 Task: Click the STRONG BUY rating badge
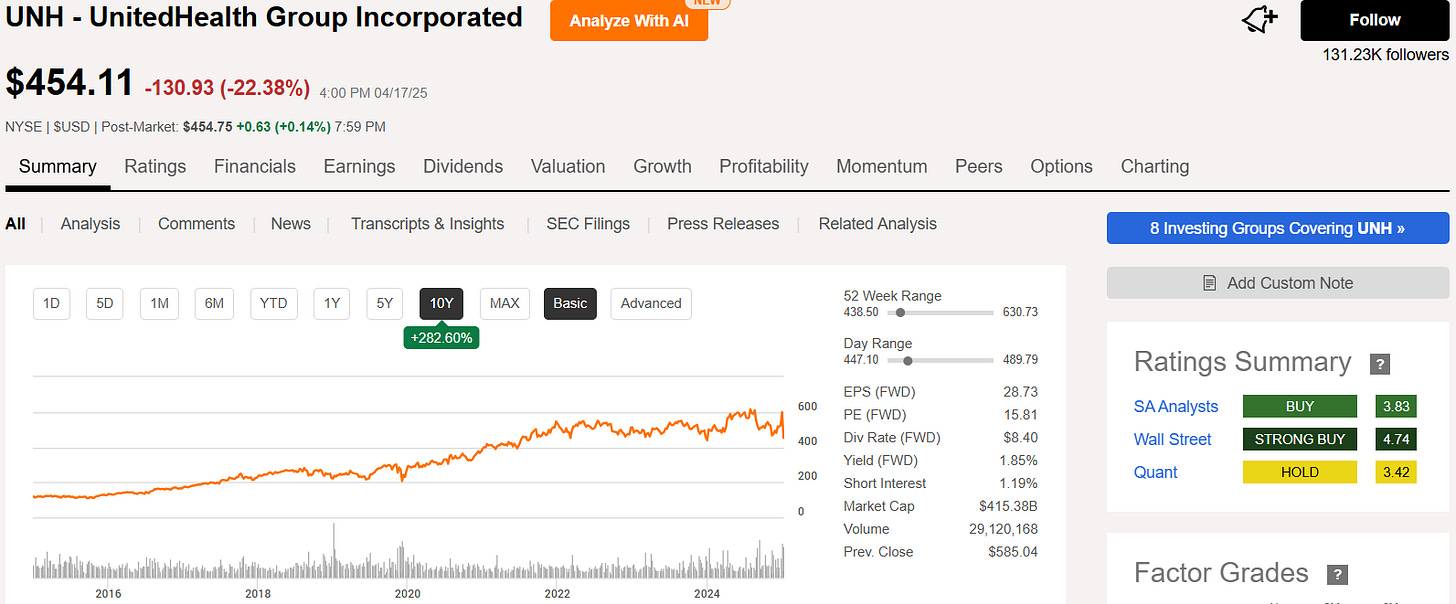[x=1300, y=439]
